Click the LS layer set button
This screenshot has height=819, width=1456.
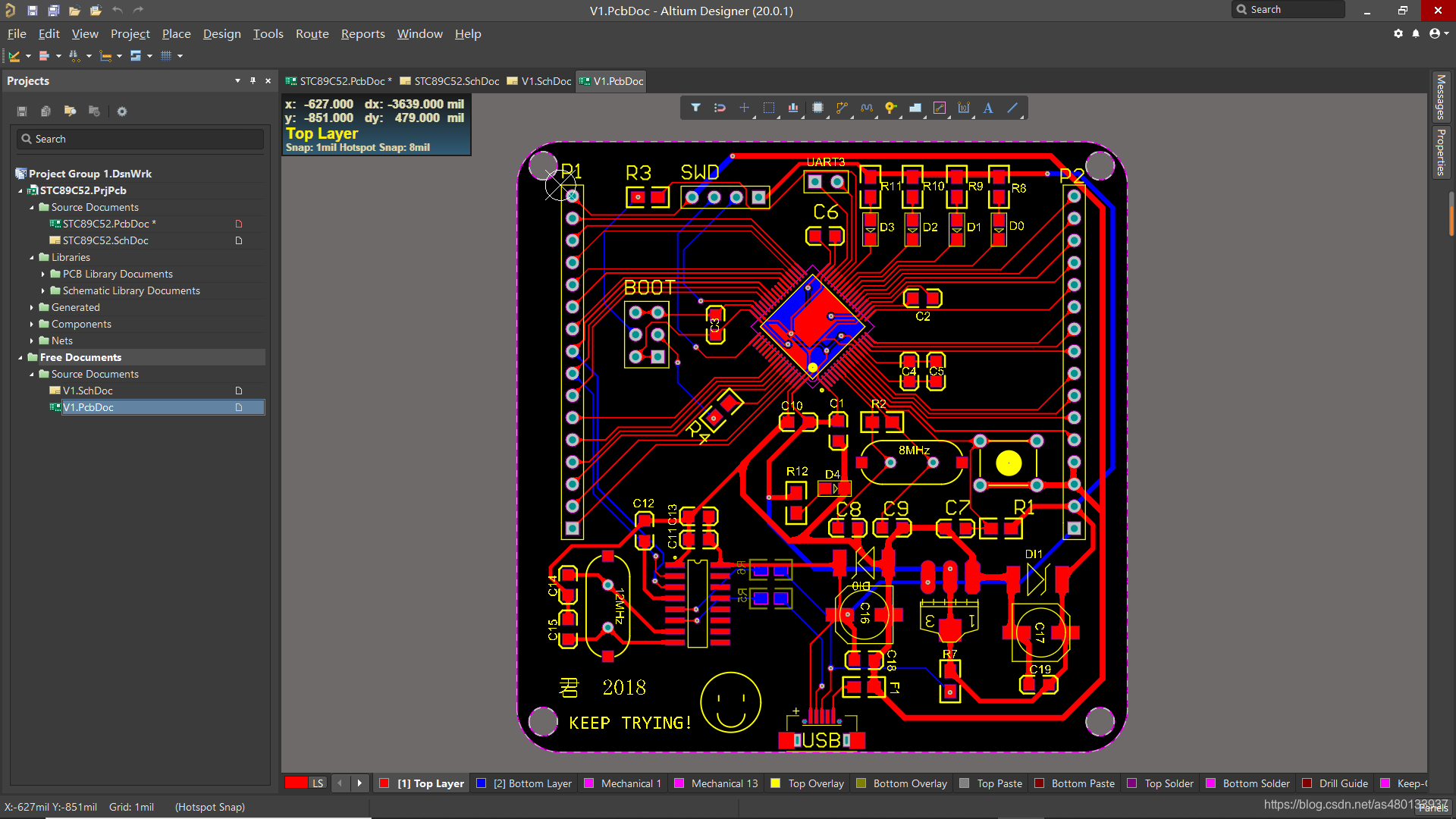tap(318, 783)
